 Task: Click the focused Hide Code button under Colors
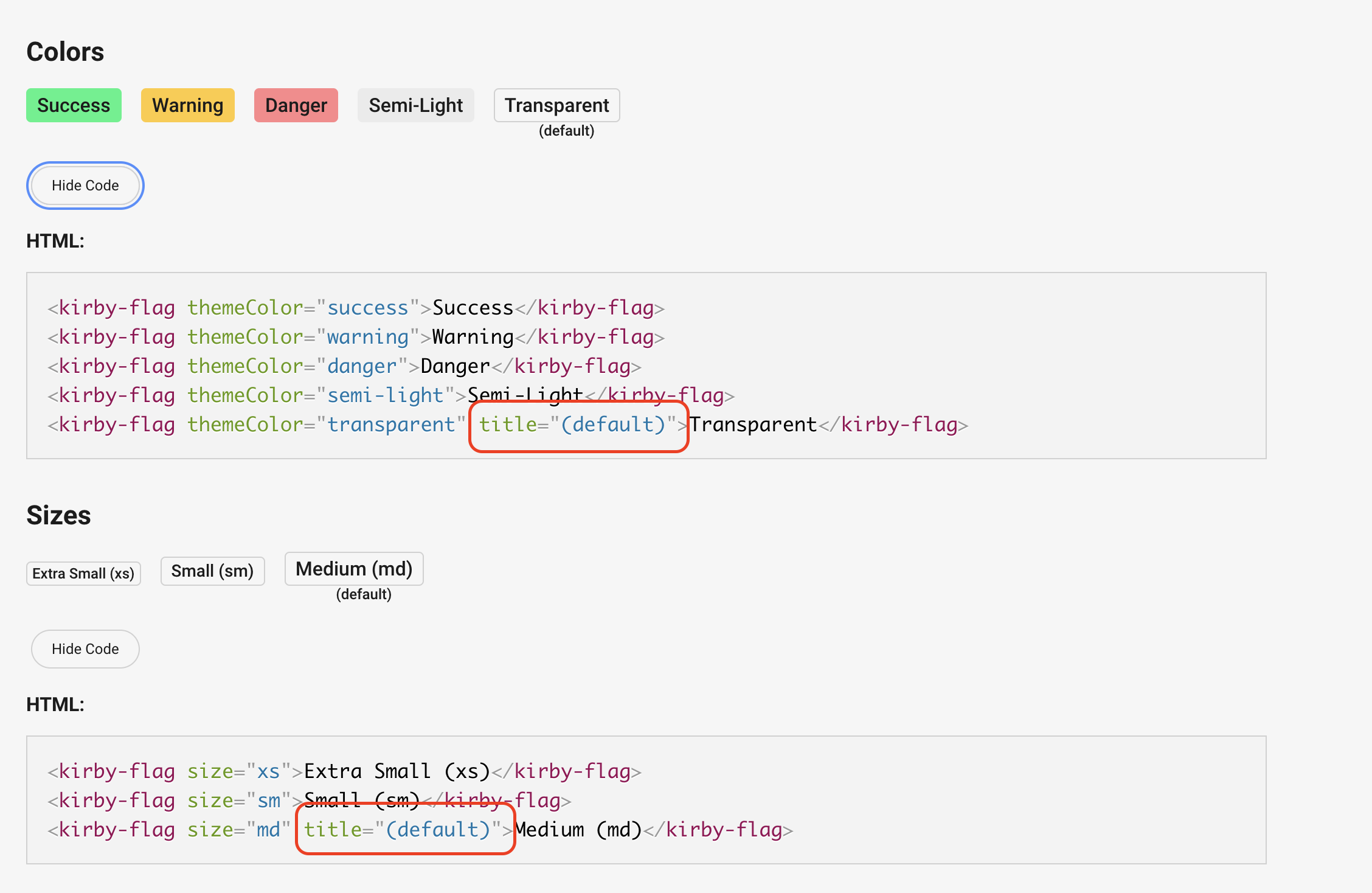85,186
